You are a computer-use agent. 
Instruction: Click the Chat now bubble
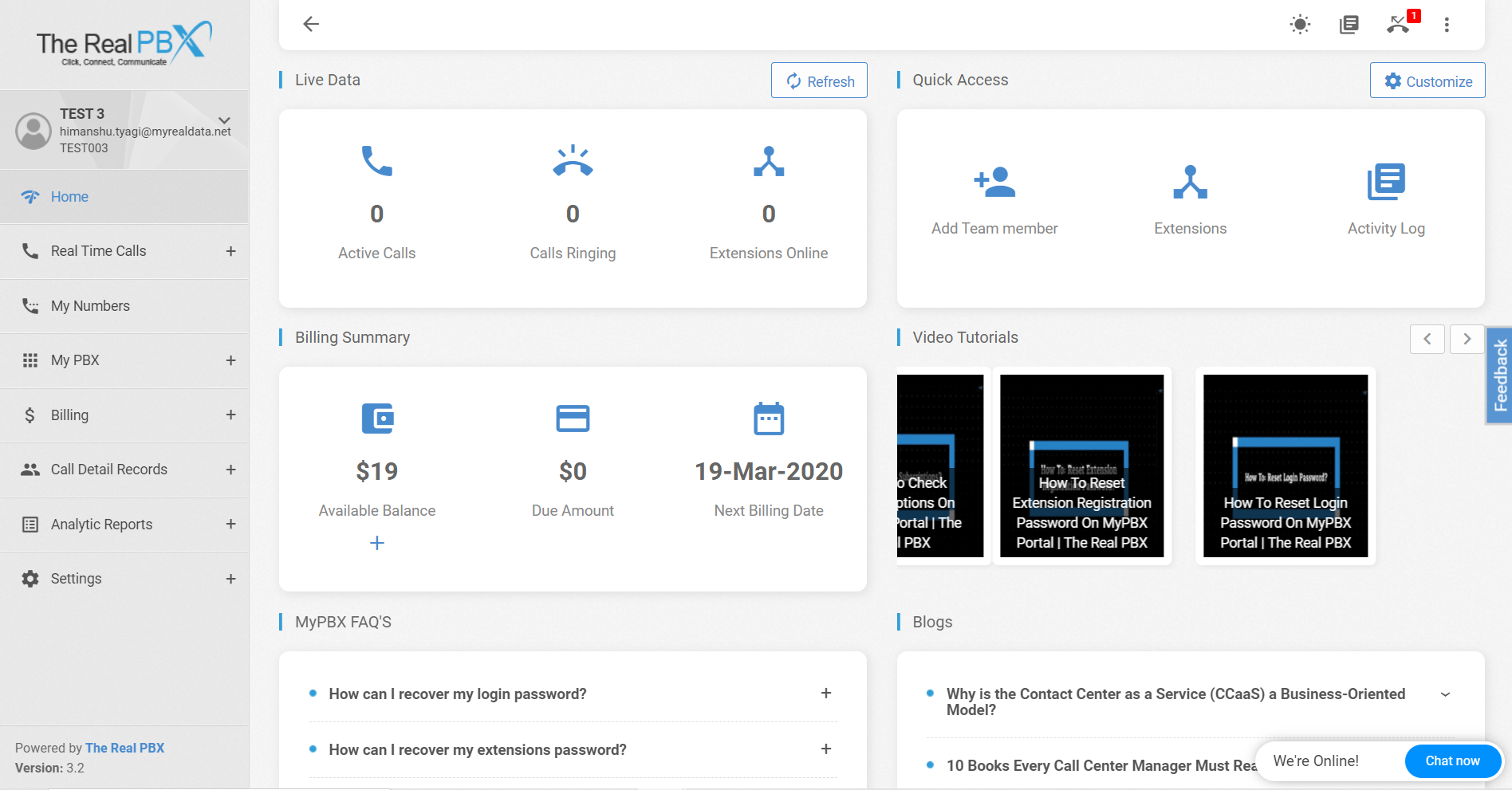point(1452,761)
